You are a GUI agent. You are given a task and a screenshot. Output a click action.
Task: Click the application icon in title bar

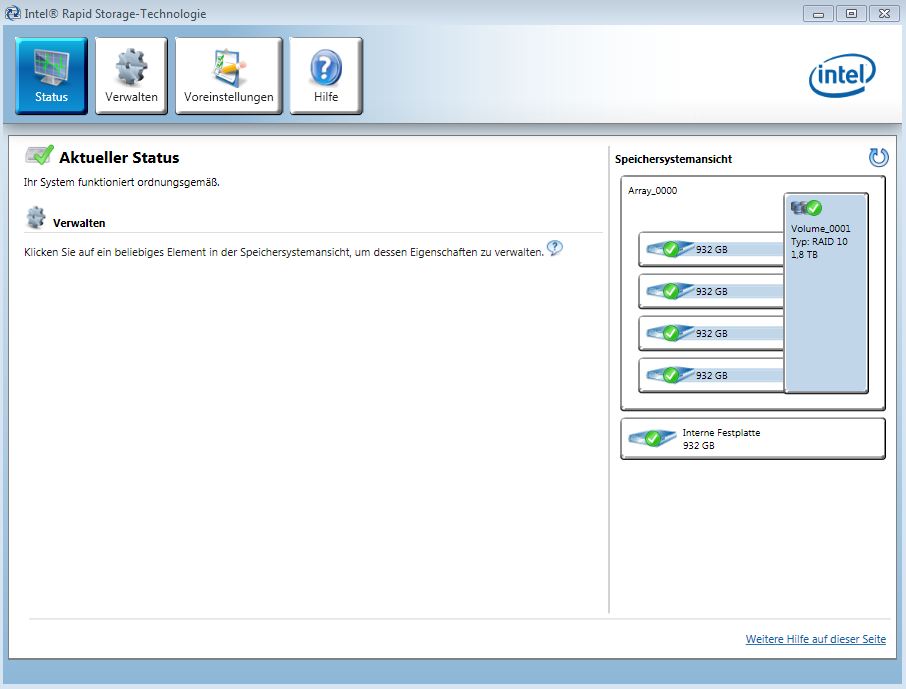pos(12,13)
